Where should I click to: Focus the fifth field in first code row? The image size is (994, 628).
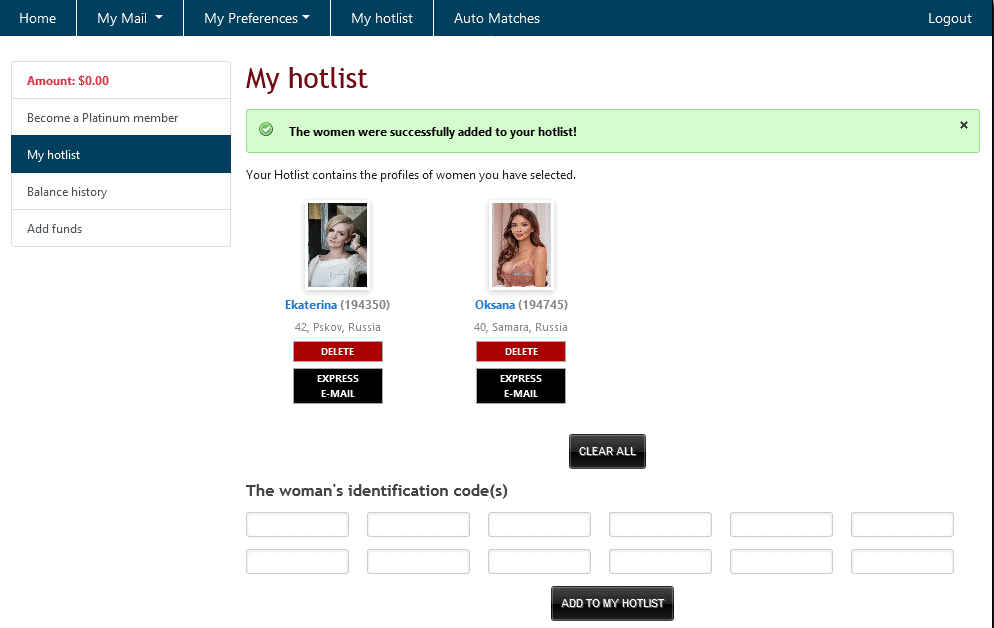[x=782, y=525]
